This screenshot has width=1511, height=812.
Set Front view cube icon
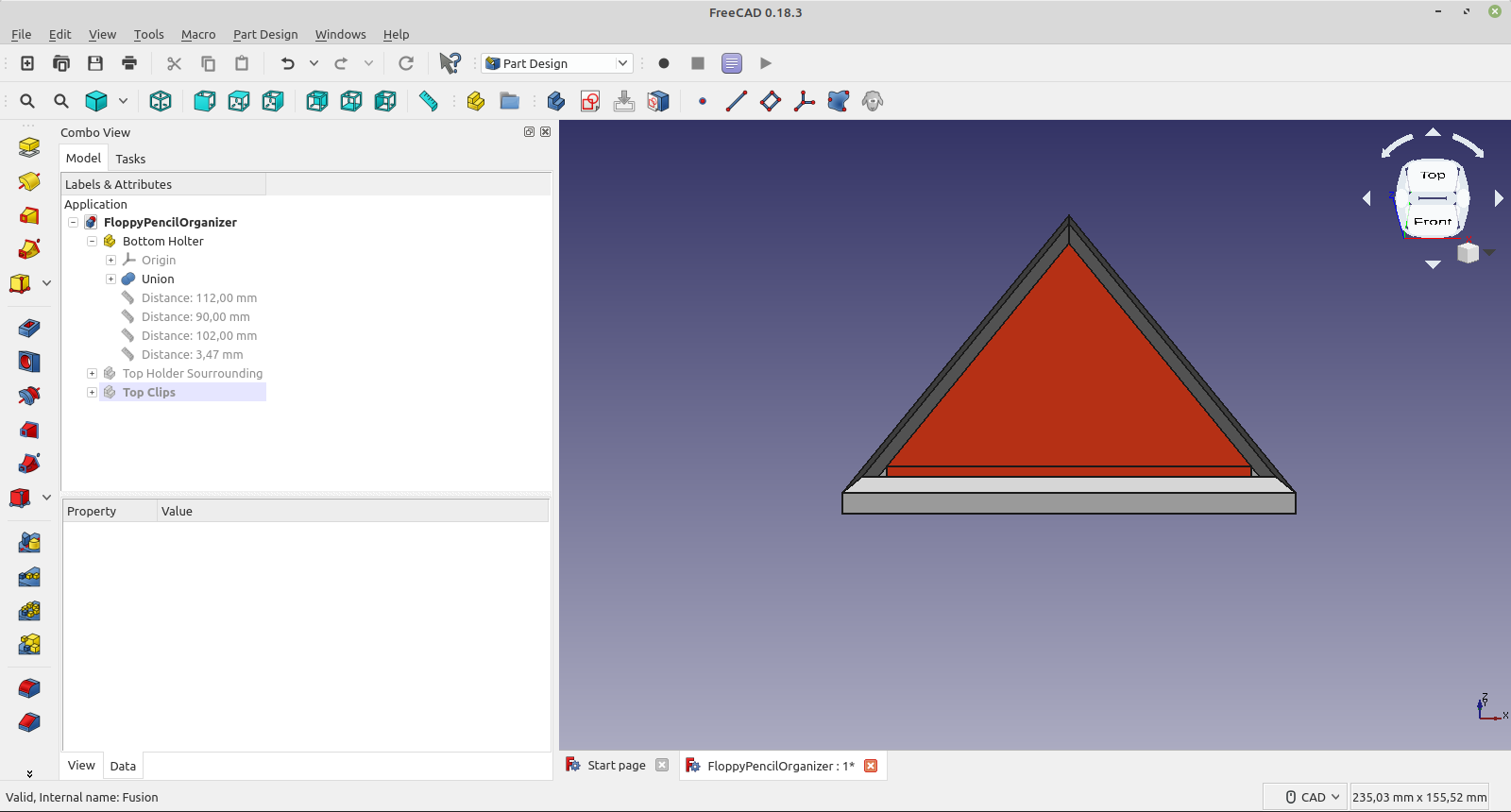coord(205,101)
